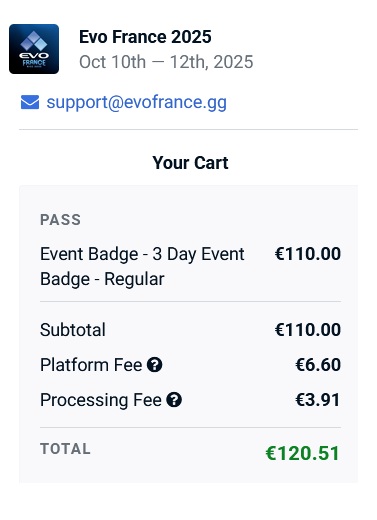377x520 pixels.
Task: Click the Platform Fee label text
Action: point(91,365)
